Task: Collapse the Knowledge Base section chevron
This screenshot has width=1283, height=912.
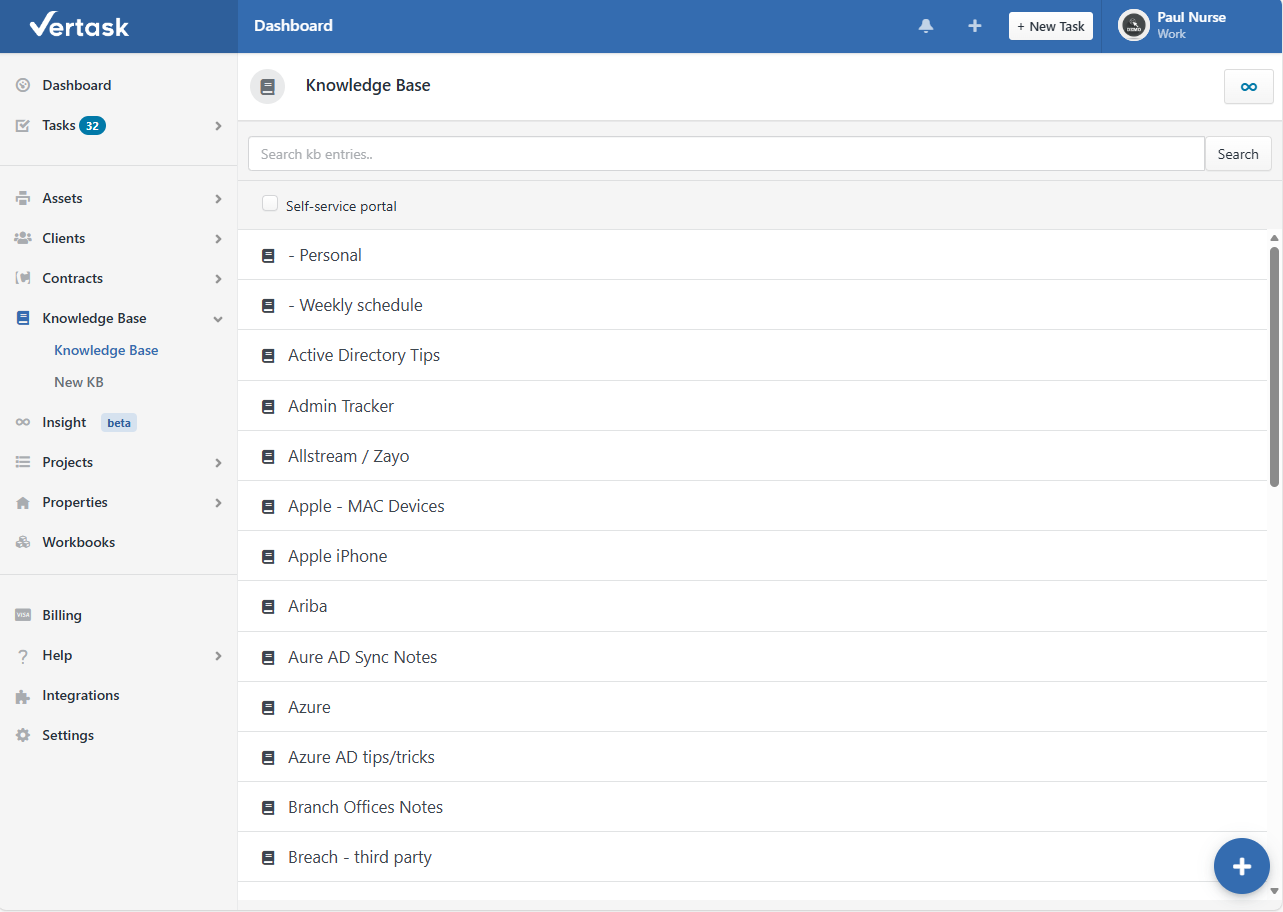Action: 217,318
